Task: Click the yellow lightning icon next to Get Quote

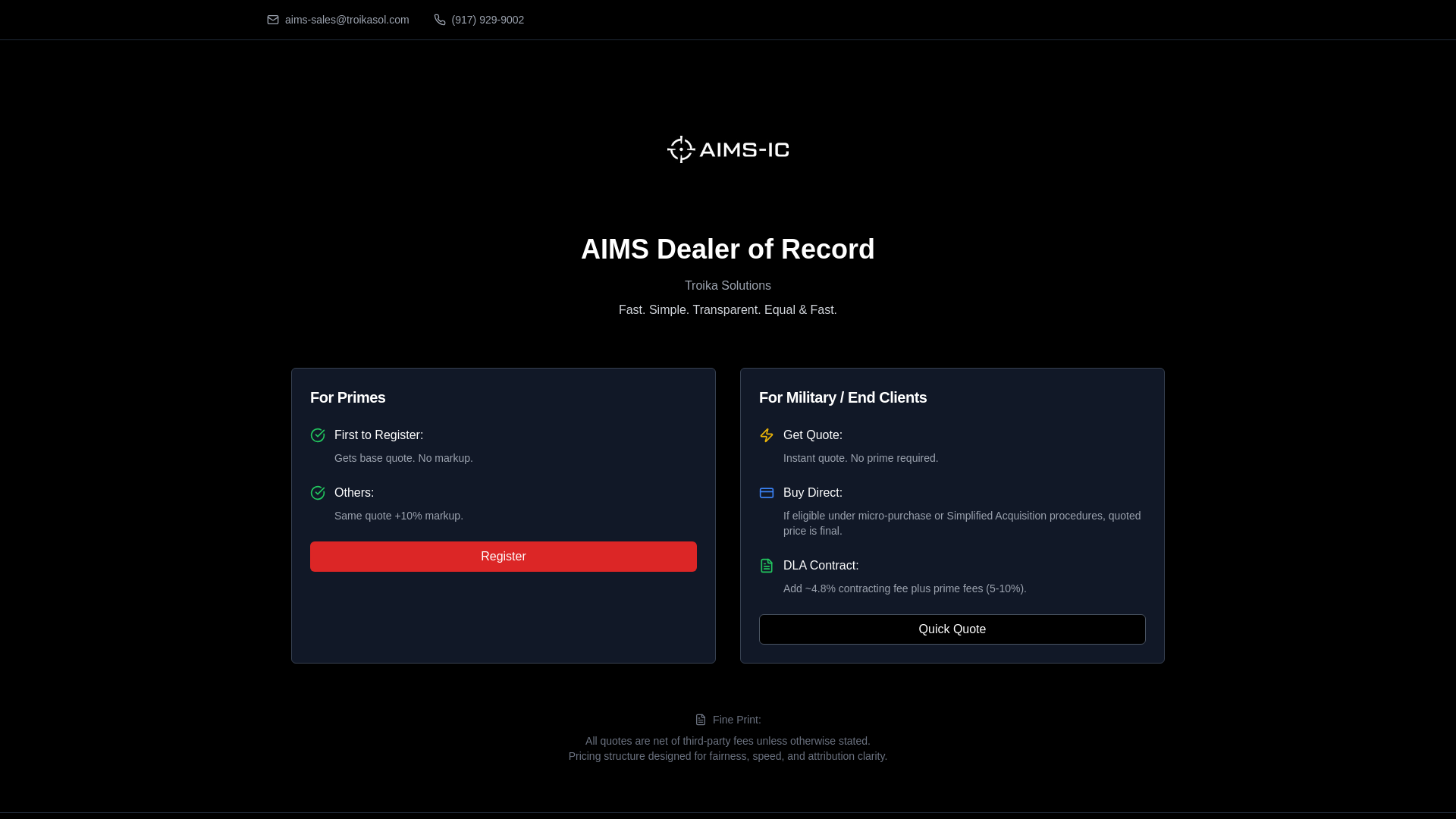Action: [767, 435]
